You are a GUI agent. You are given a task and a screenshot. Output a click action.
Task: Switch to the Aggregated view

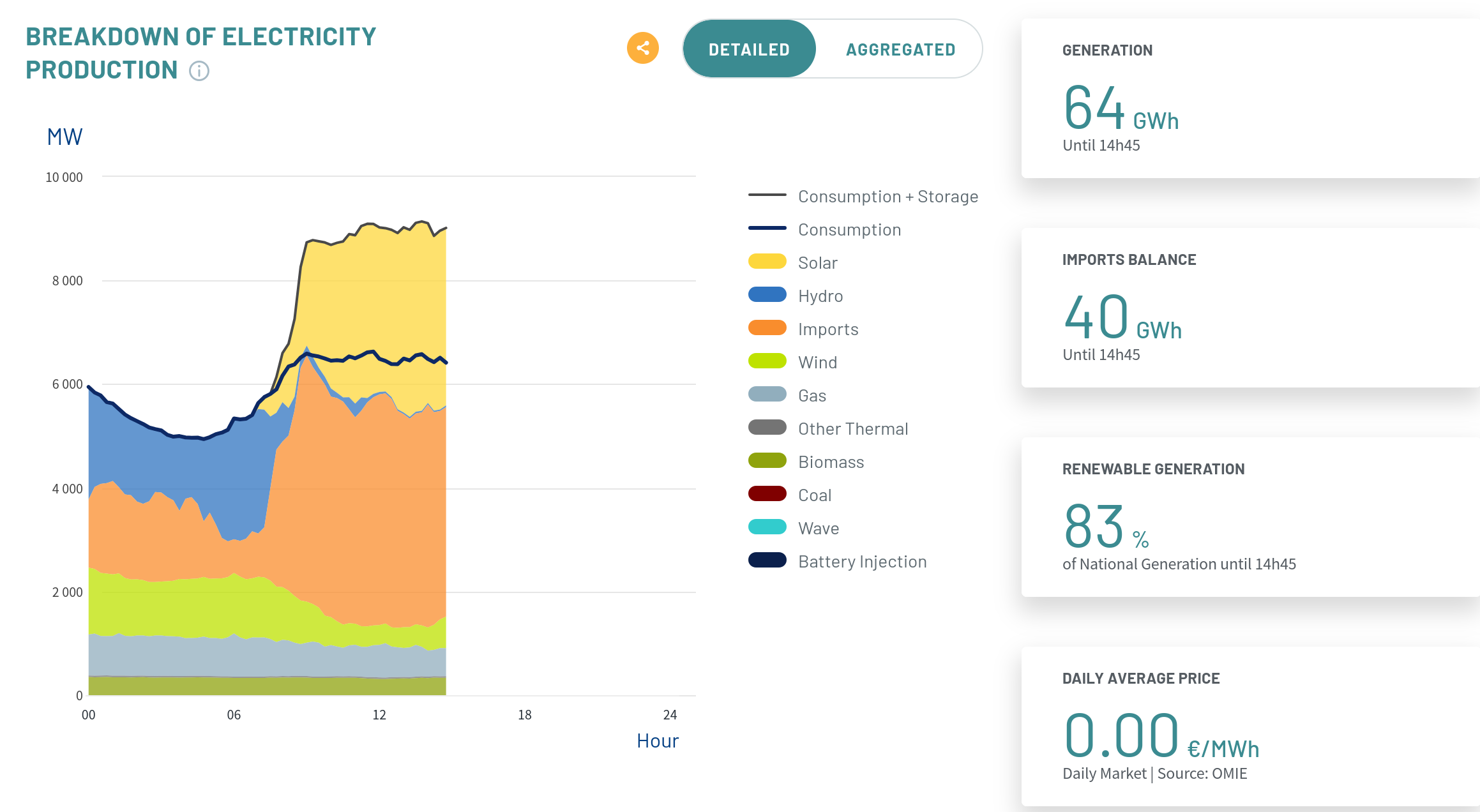(900, 49)
